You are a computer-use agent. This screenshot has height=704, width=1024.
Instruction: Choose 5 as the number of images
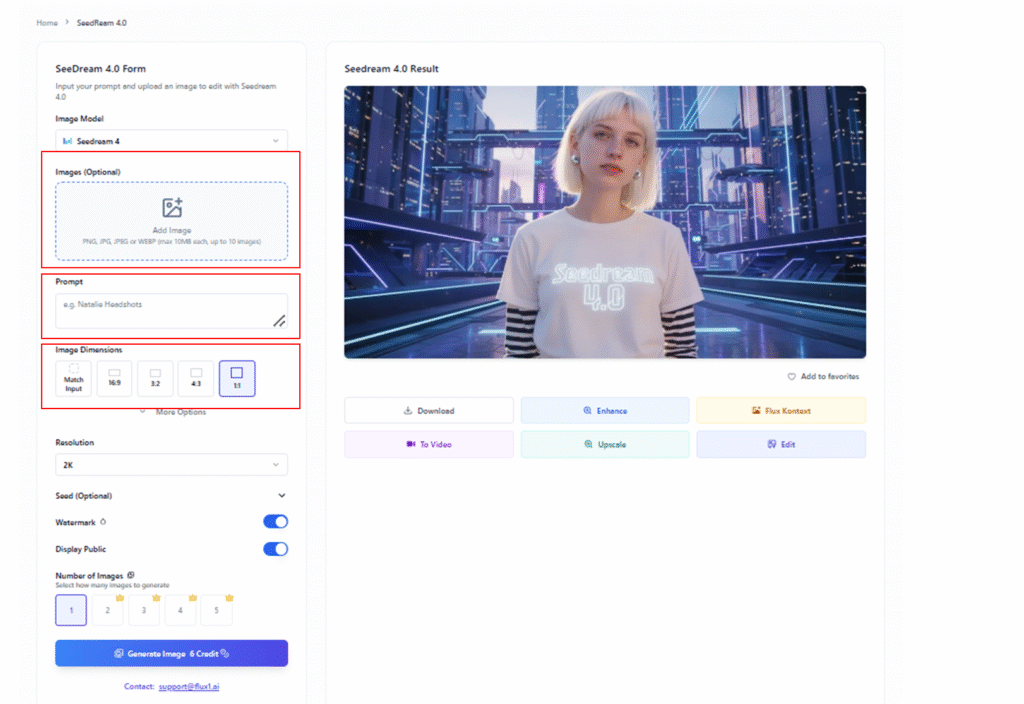pos(216,610)
